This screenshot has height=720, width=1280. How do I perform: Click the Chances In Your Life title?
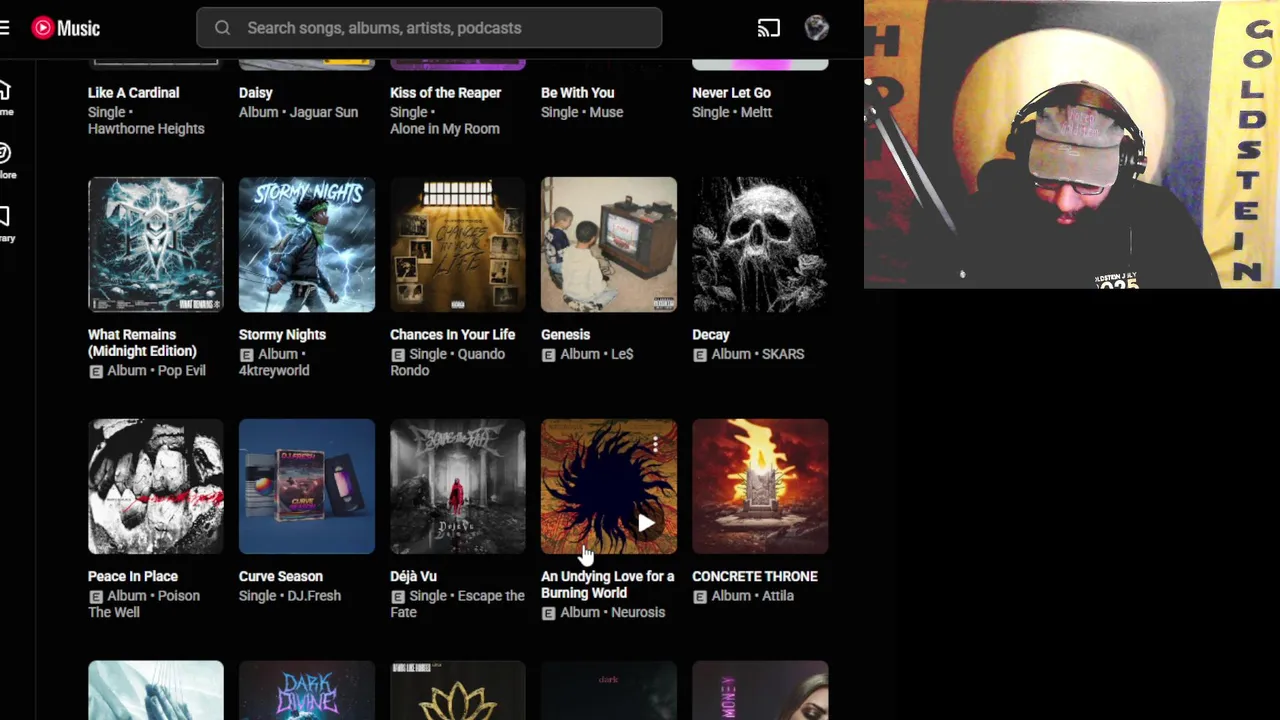click(x=452, y=334)
